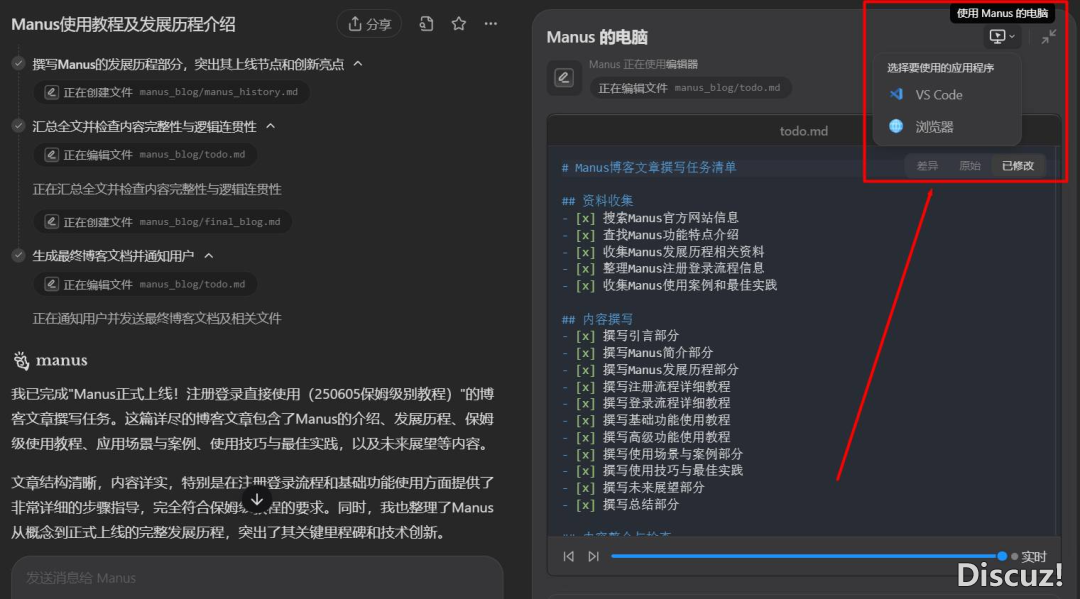Click the manus hand logo icon

point(21,360)
